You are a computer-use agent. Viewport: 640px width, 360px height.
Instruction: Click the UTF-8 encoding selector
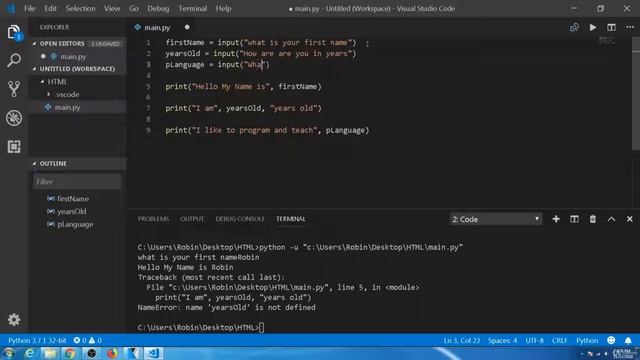[x=534, y=340]
